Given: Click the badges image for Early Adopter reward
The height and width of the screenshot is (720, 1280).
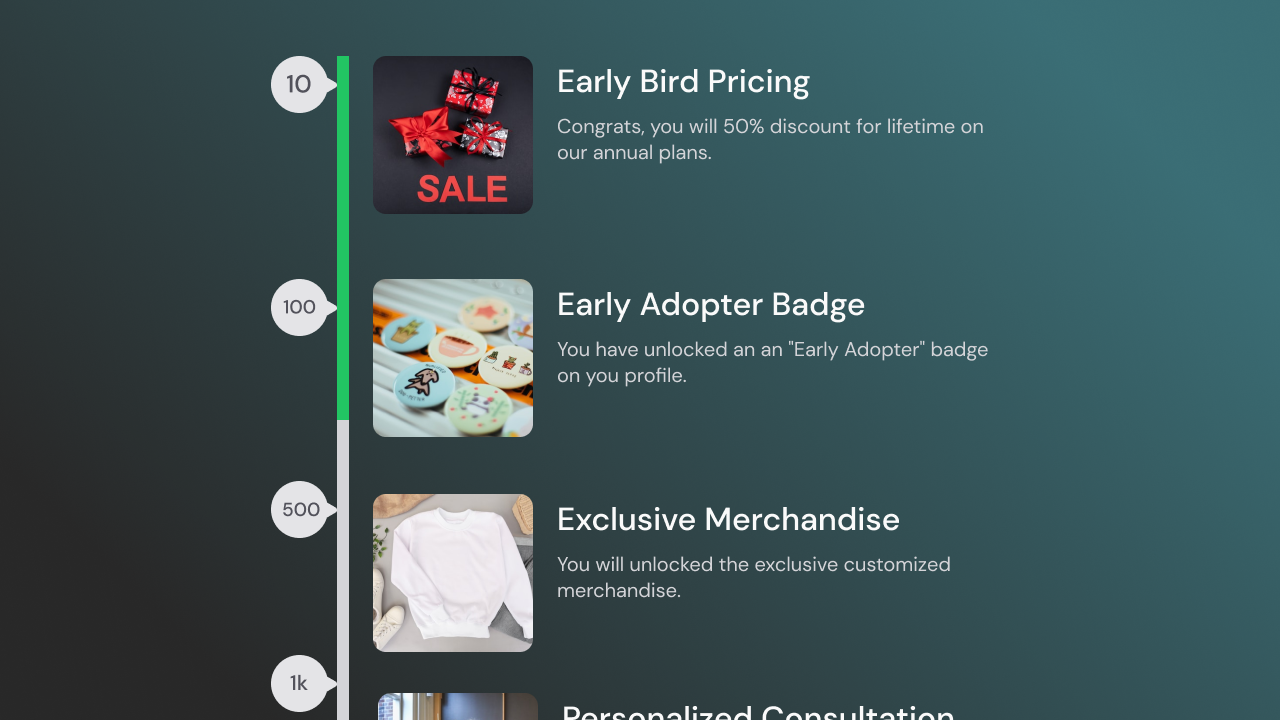Looking at the screenshot, I should 452,357.
